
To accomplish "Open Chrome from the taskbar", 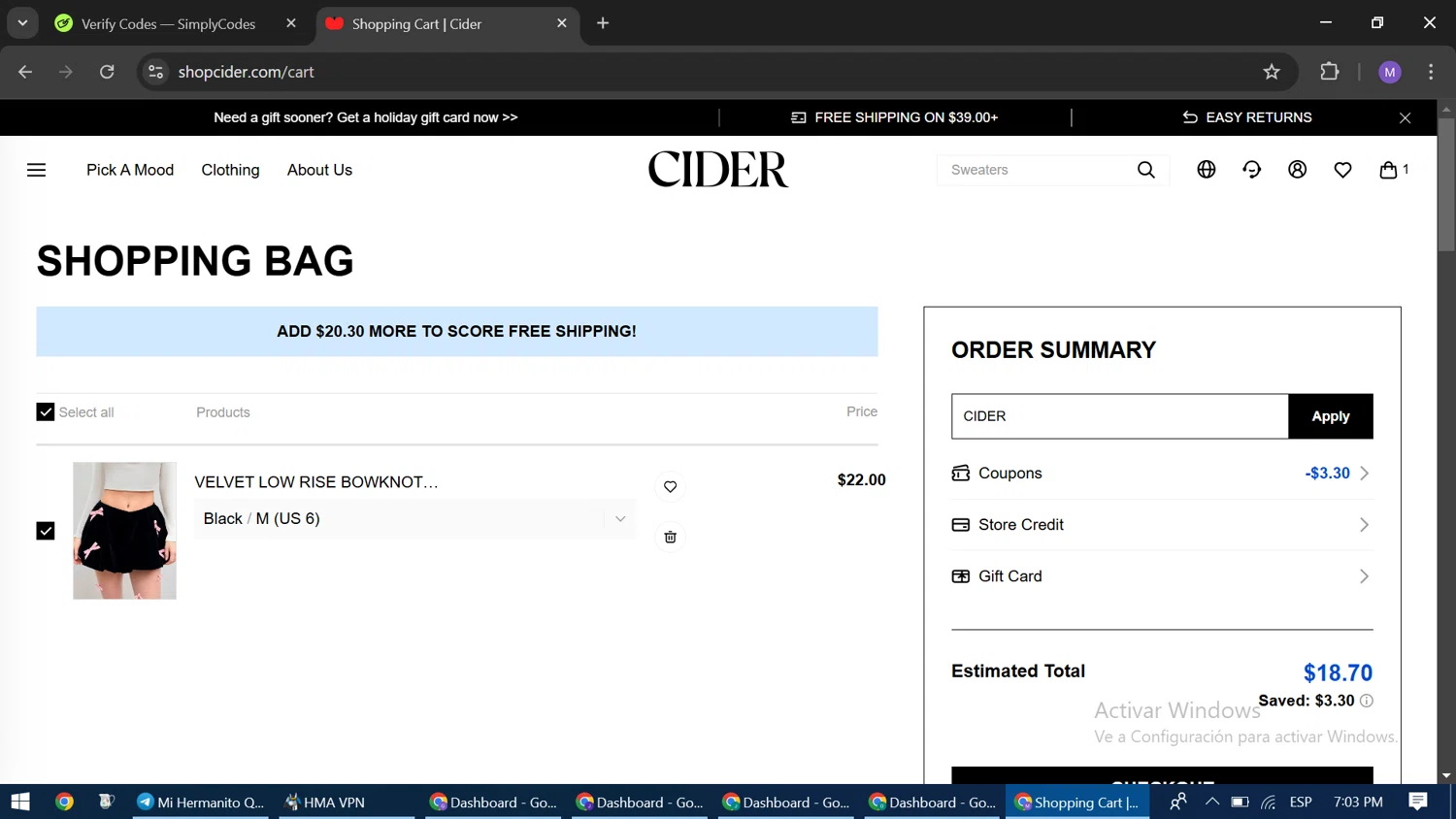I will click(64, 802).
